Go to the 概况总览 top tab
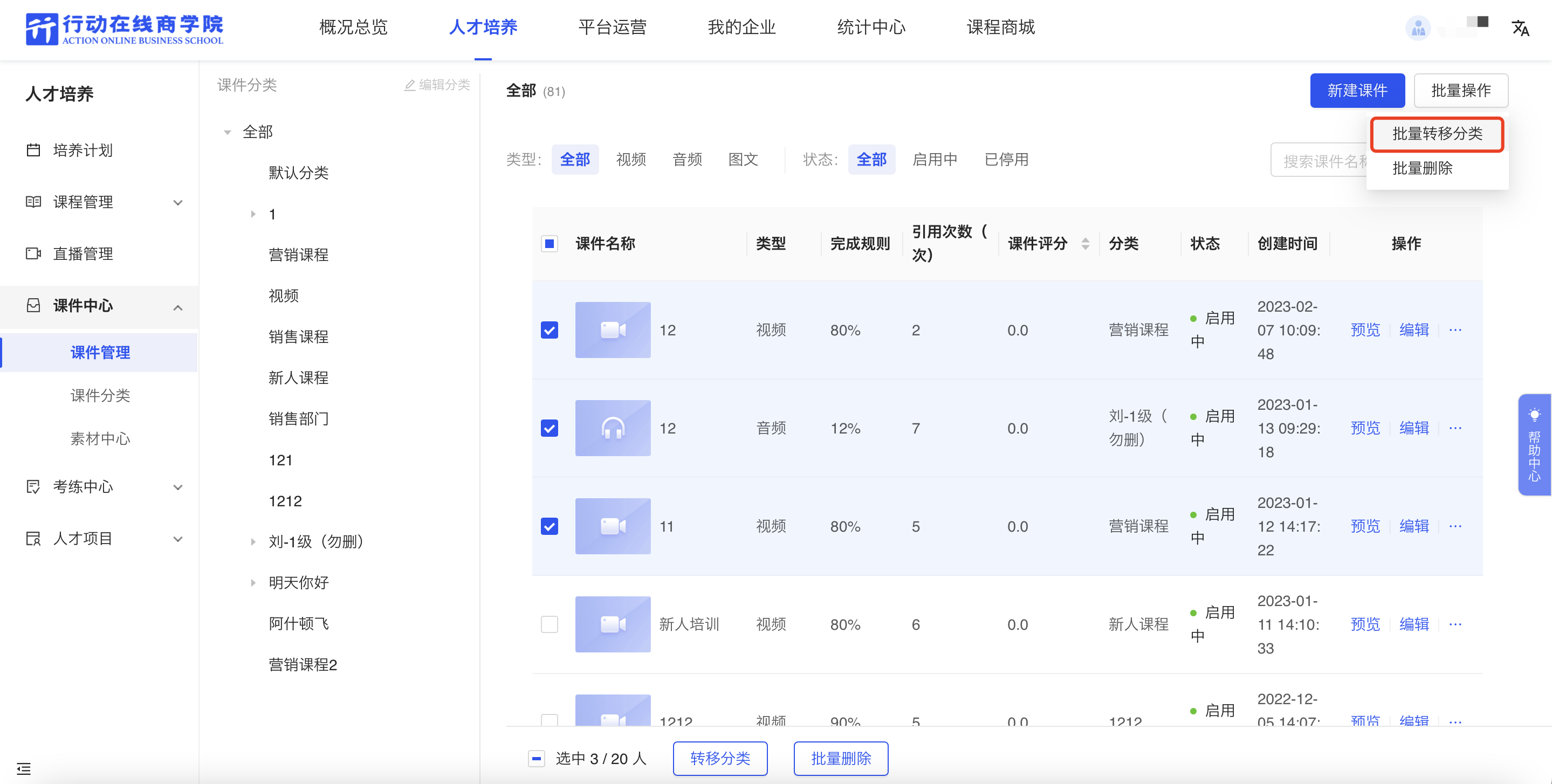The width and height of the screenshot is (1552, 784). click(354, 27)
